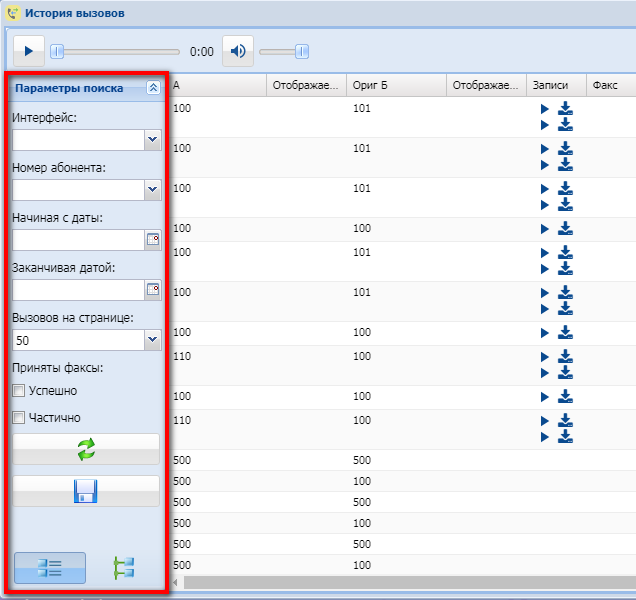
Task: Switch to tree view icon at bottom
Action: coord(124,568)
